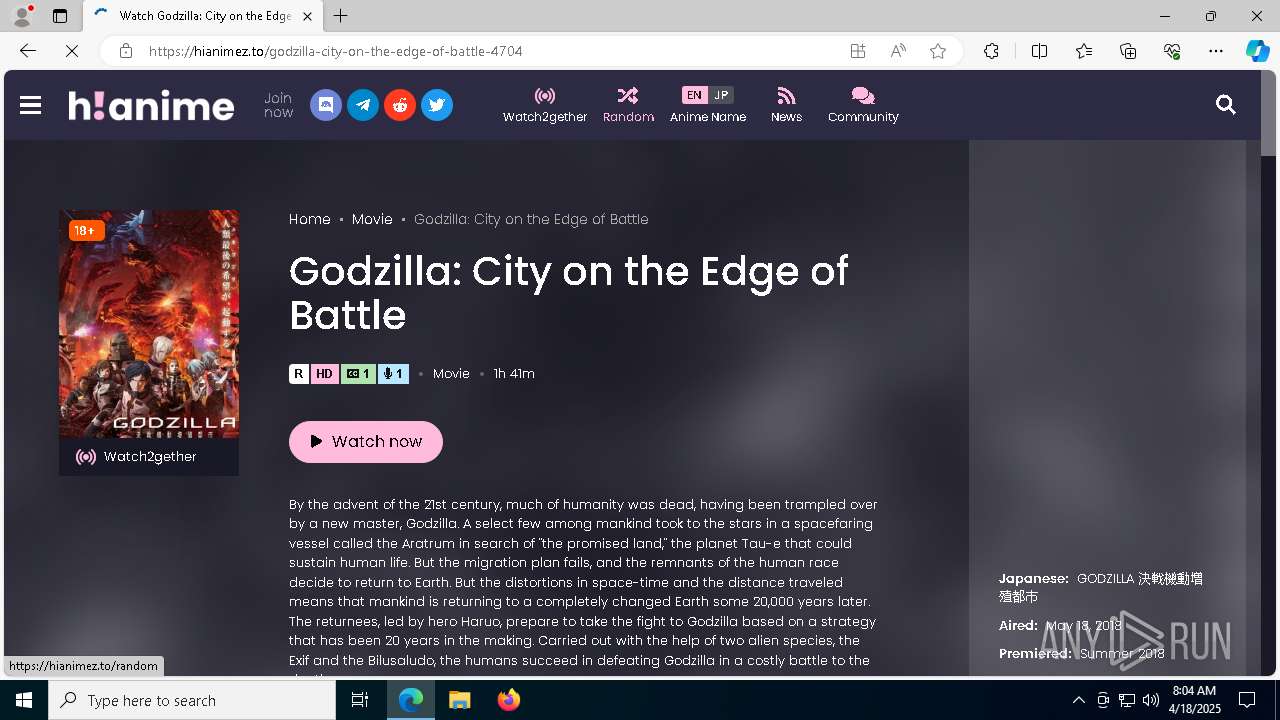Click the R rating badge

tap(299, 374)
